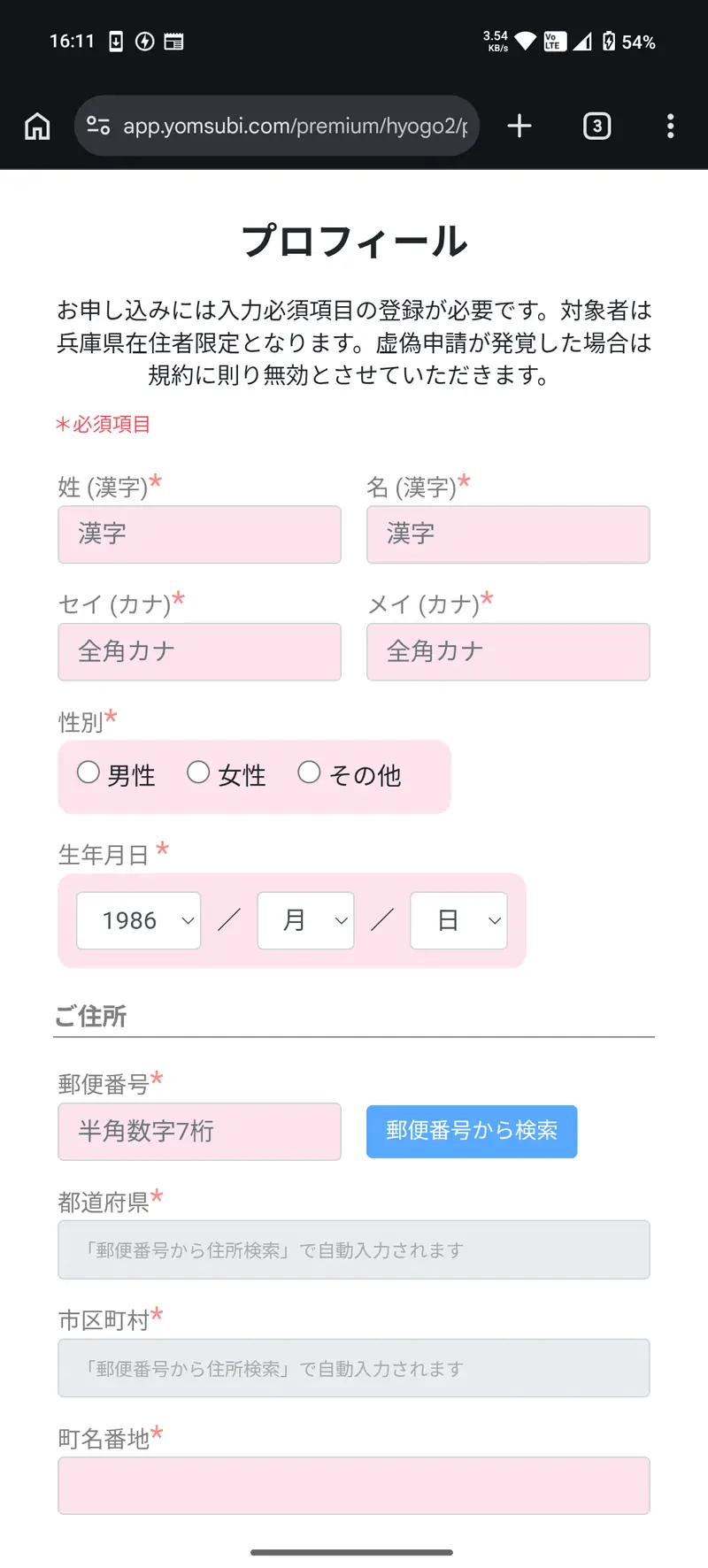Screen dimensions: 708x1568
Task: Open site info icon in address bar
Action: point(98,127)
